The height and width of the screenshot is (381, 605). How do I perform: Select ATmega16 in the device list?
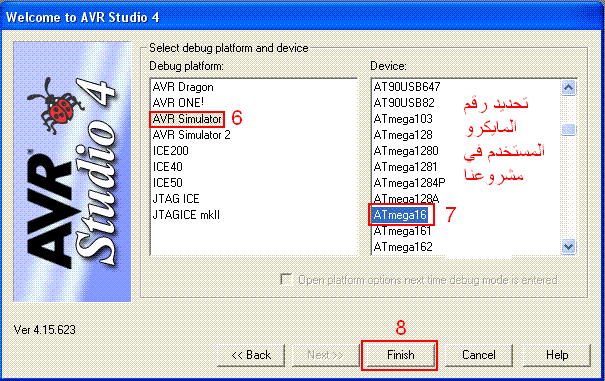(400, 215)
